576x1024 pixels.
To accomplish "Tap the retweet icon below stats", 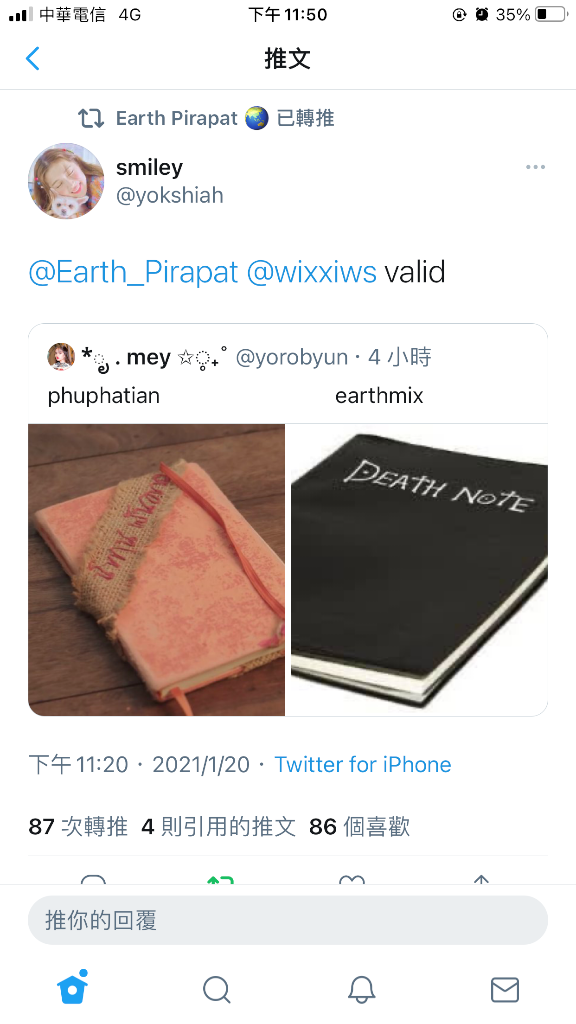I will [x=220, y=880].
